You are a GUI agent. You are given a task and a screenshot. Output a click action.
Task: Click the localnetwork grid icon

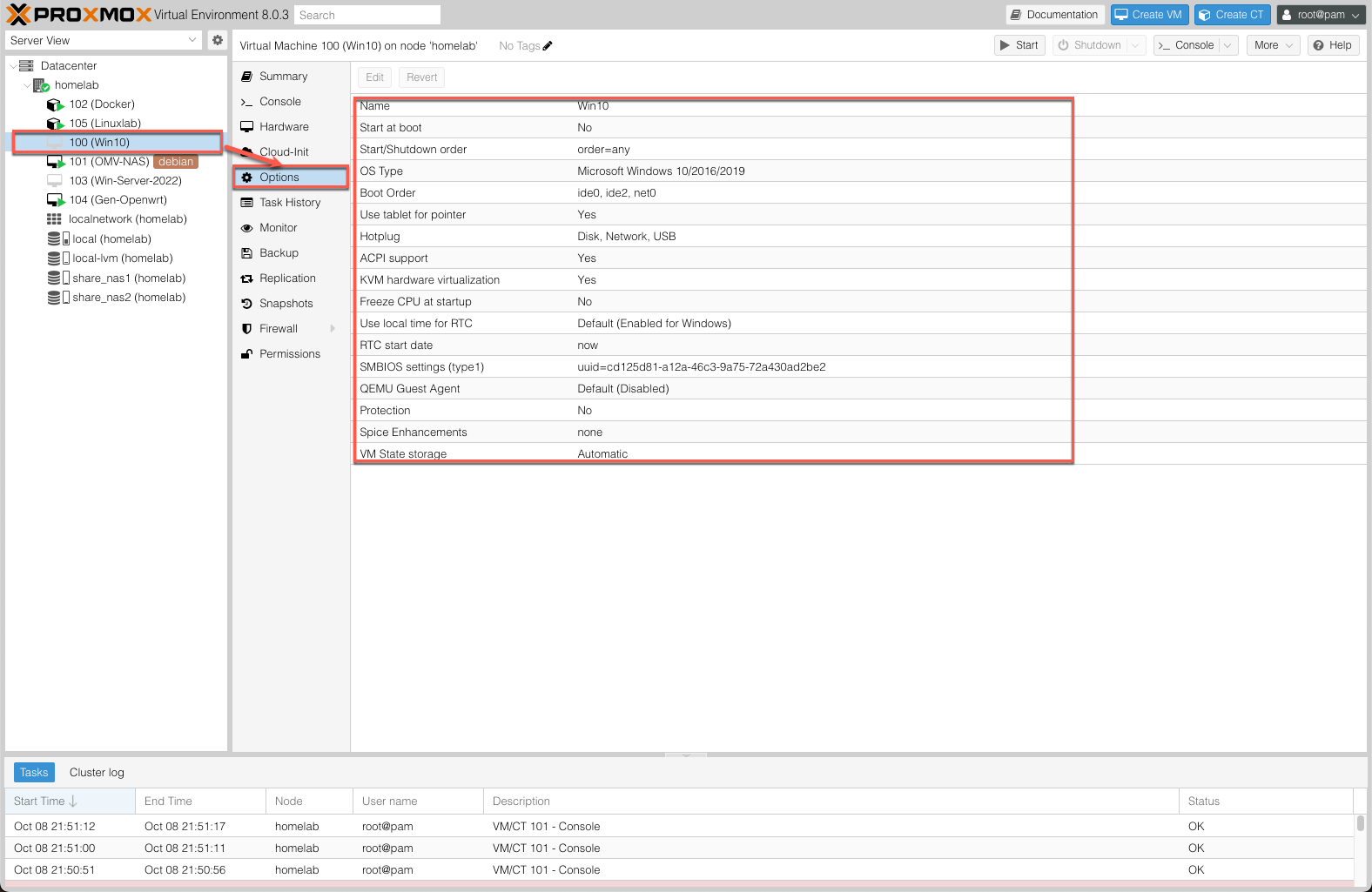[54, 219]
